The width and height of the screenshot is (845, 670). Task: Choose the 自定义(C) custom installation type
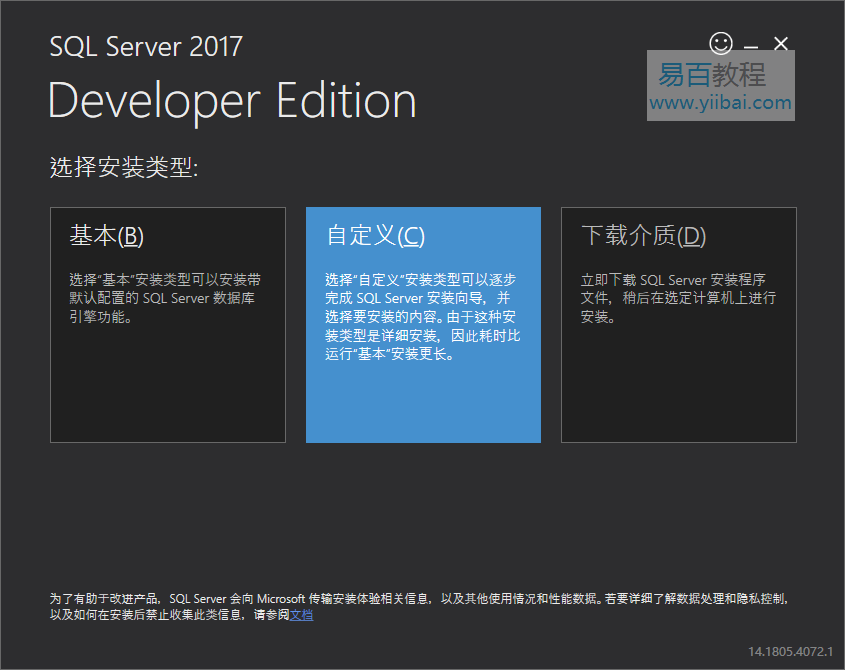(x=424, y=325)
